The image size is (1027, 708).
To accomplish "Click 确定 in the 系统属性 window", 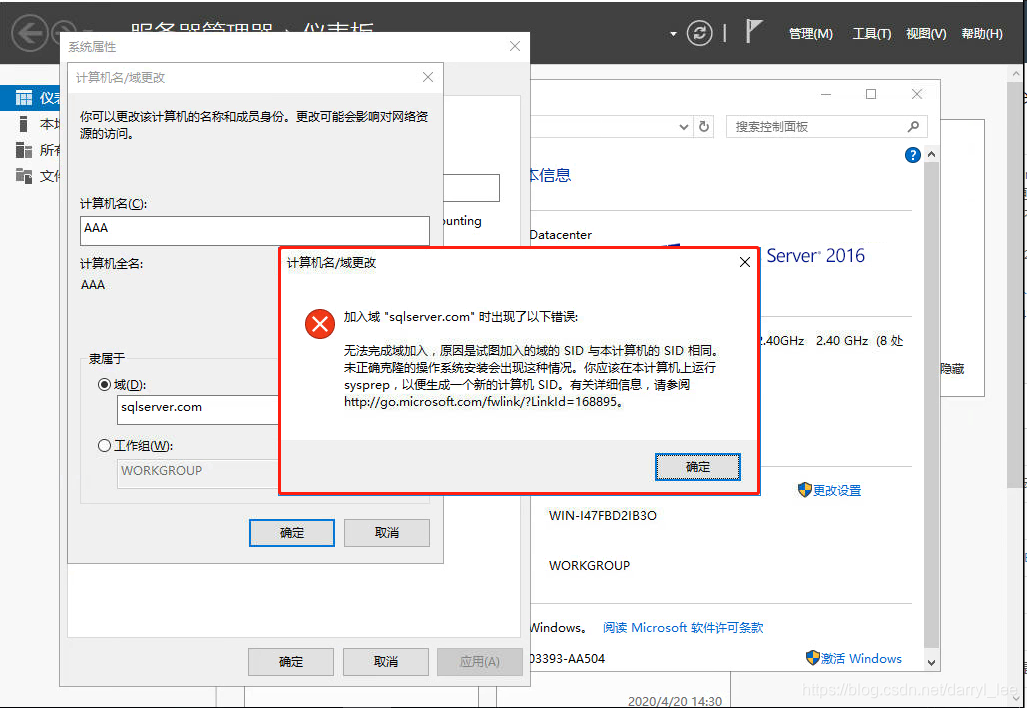I will [x=291, y=662].
